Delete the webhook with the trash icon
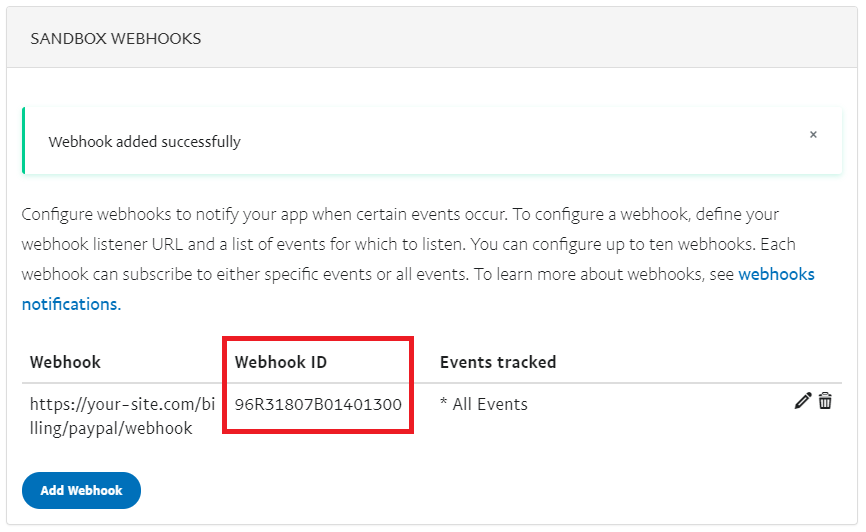The image size is (866, 532). (825, 401)
